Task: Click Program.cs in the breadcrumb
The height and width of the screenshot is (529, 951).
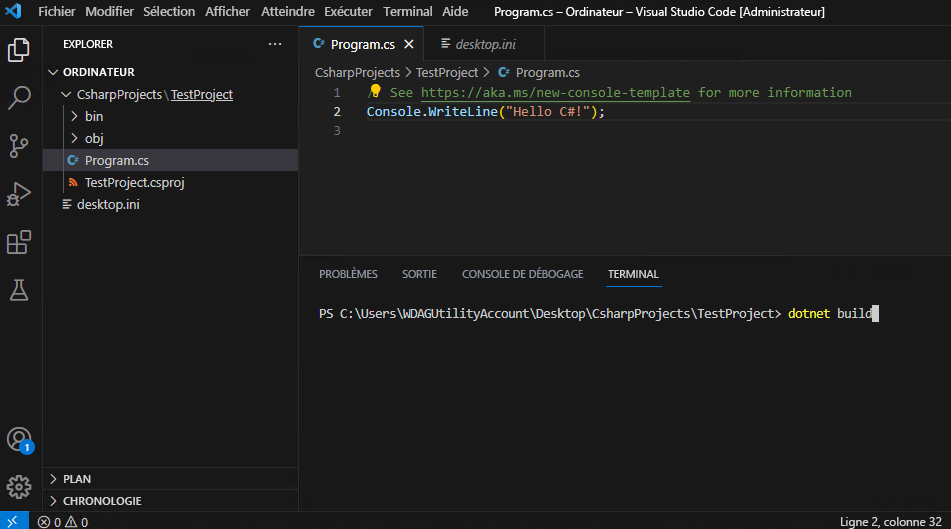Action: click(x=547, y=73)
